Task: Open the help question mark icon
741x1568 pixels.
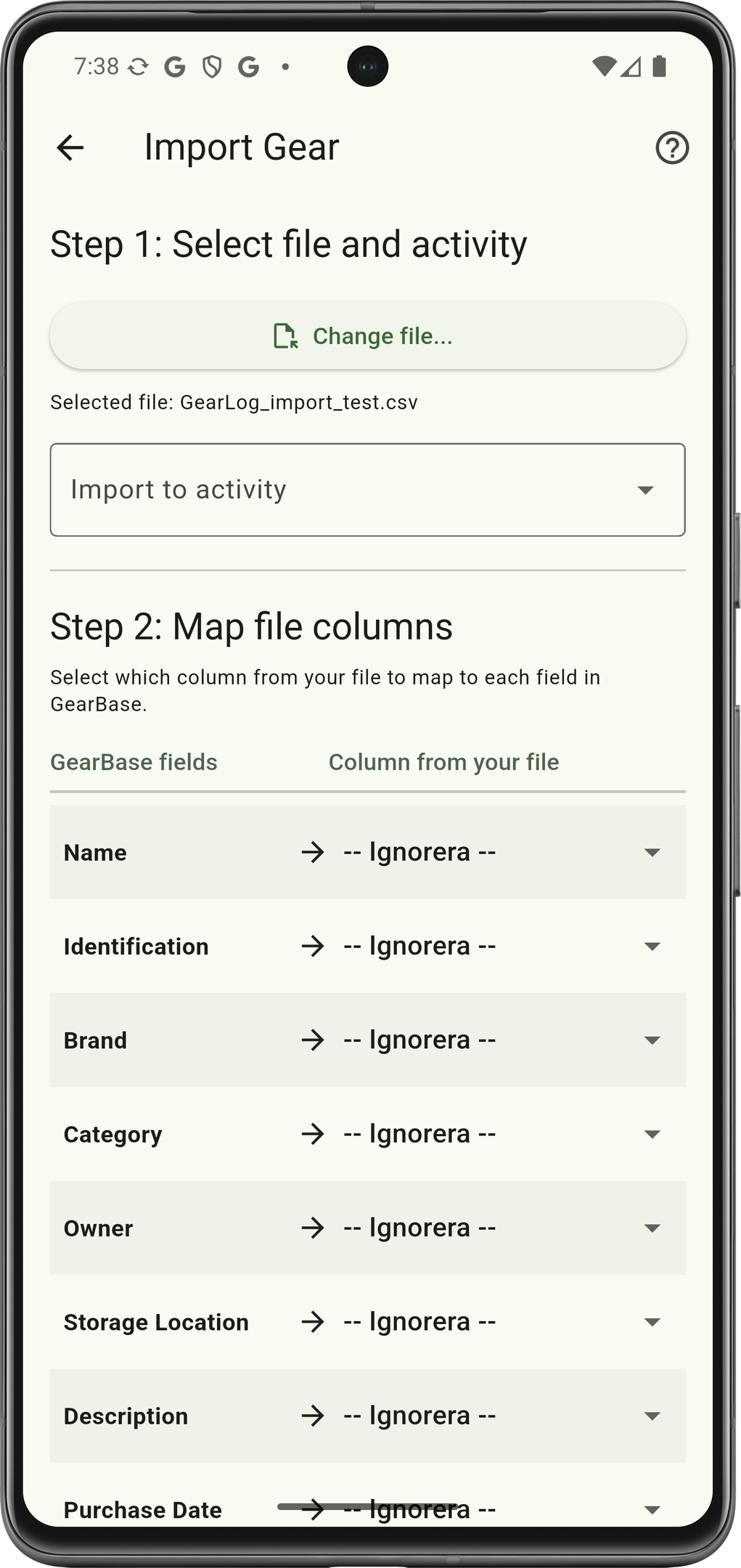Action: pyautogui.click(x=671, y=148)
